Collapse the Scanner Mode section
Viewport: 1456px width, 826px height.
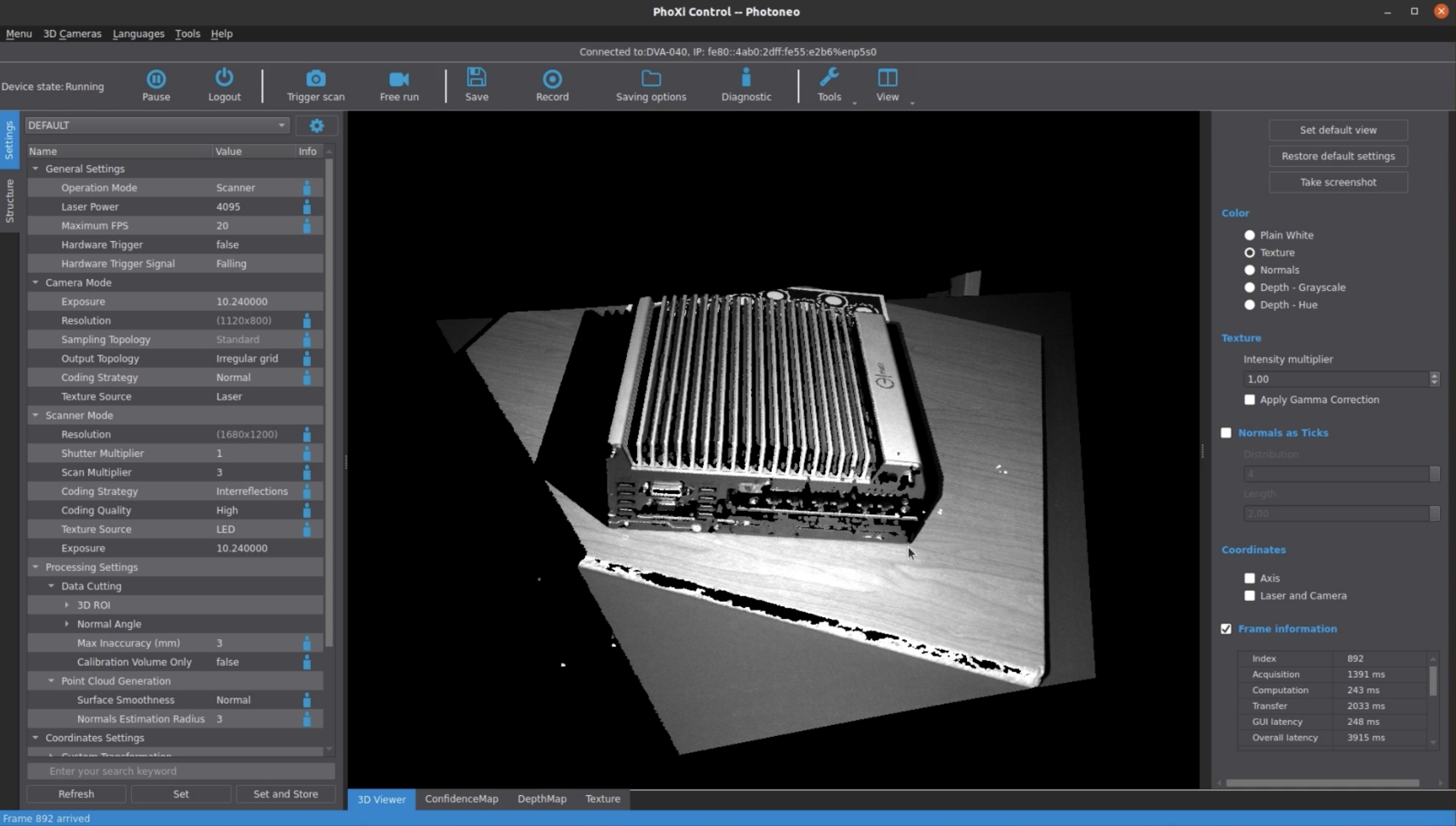[35, 415]
